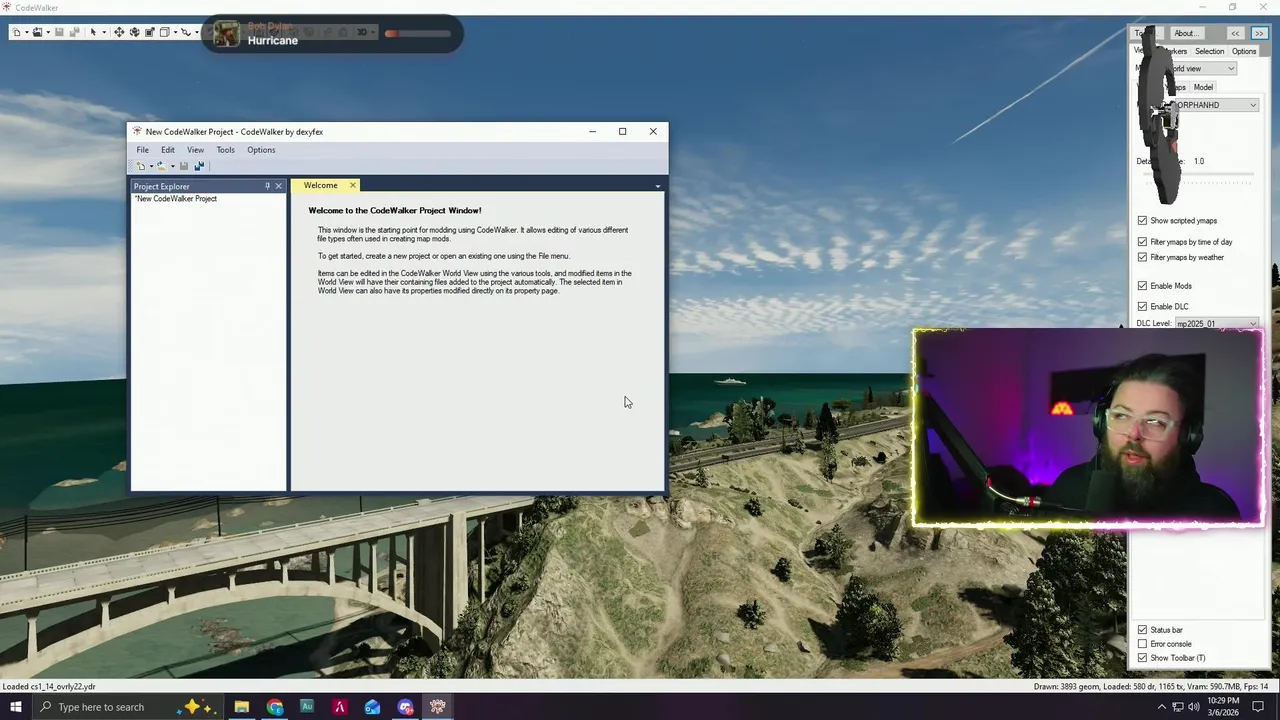Open the DLC Level mp2025_01 dropdown

point(1217,324)
